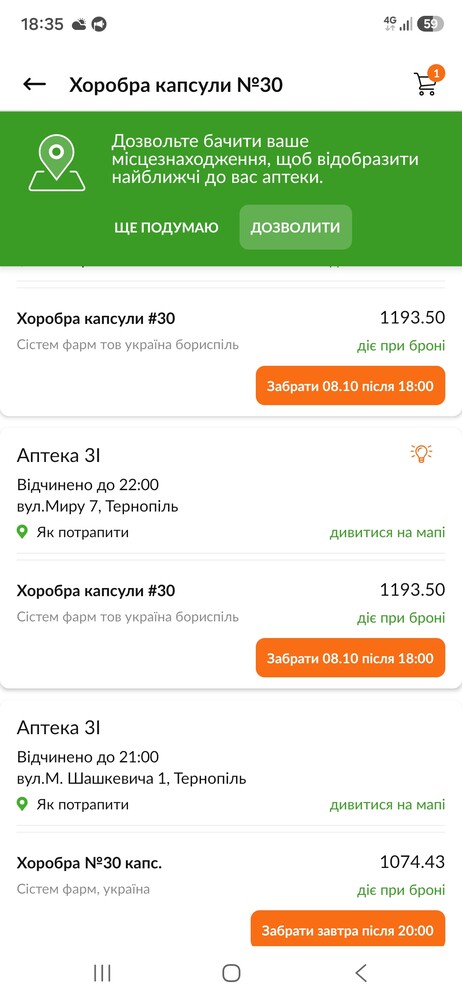Image resolution: width=462 pixels, height=1000 pixels.
Task: Tap green pin icon for Шашкевича 1 pharmacy
Action: (x=22, y=804)
